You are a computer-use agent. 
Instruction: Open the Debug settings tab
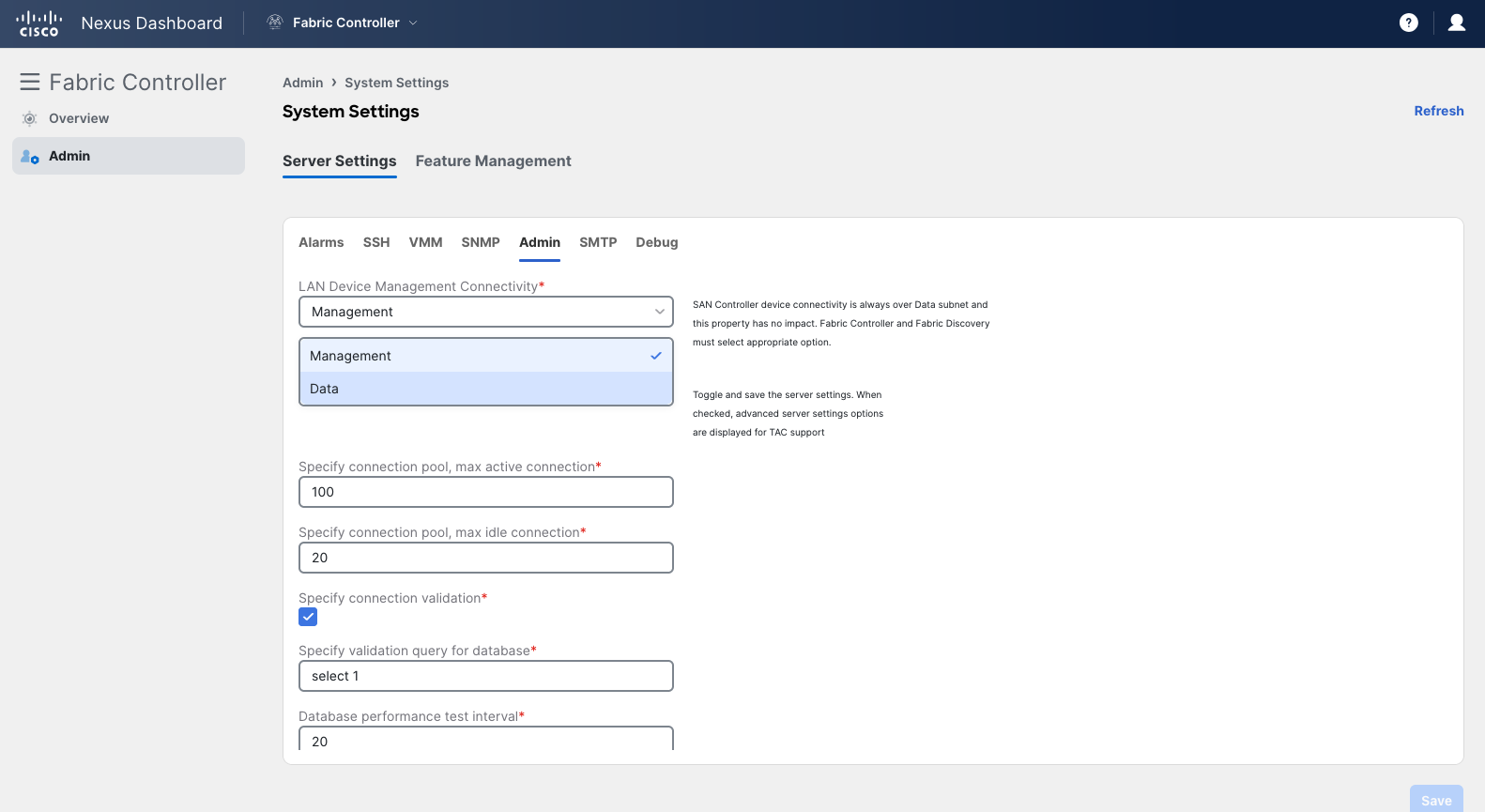(657, 242)
